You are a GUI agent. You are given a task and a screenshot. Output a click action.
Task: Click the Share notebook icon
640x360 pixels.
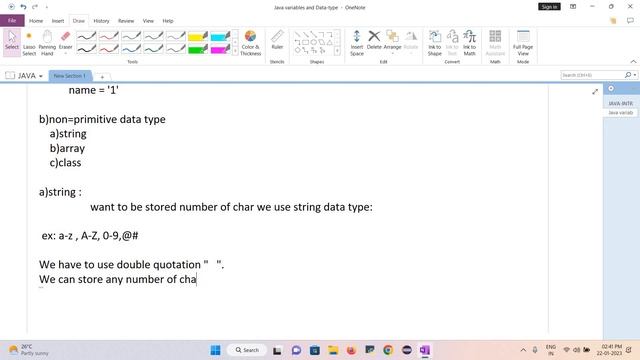(x=613, y=20)
